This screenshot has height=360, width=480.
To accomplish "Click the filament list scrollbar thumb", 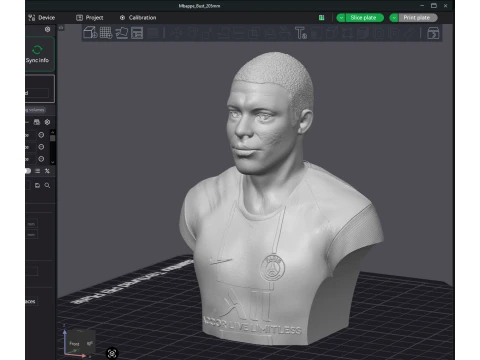I will click(x=52, y=138).
